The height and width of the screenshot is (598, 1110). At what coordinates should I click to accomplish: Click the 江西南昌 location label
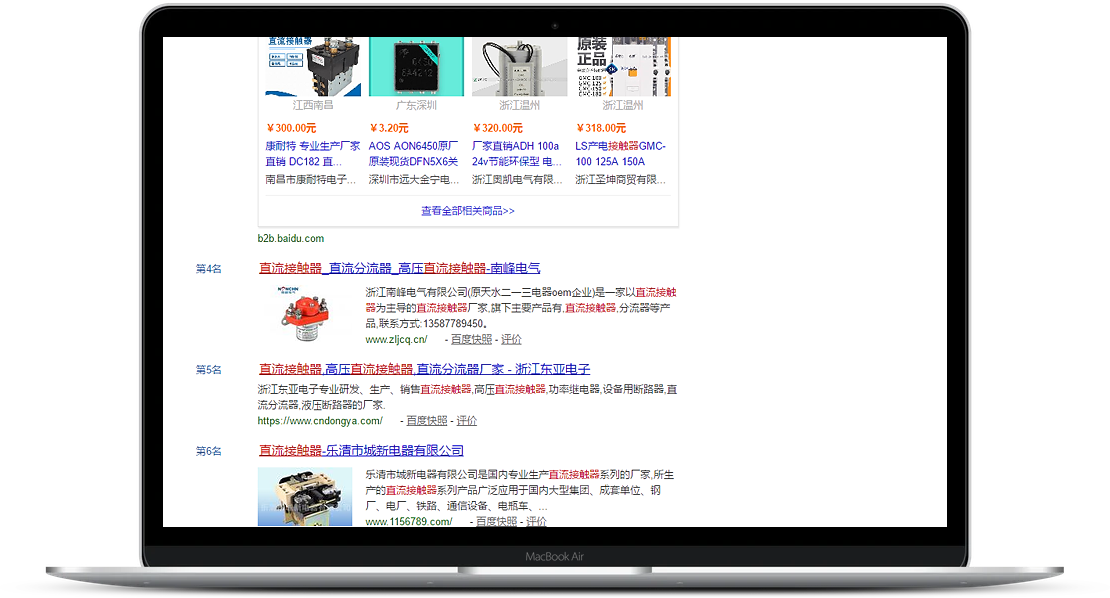[x=313, y=105]
